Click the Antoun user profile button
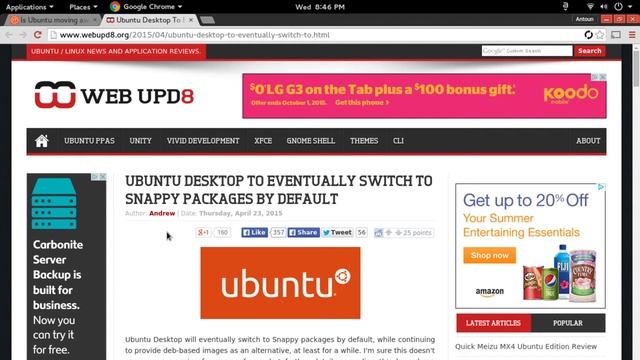The width and height of the screenshot is (640, 360). (x=584, y=19)
